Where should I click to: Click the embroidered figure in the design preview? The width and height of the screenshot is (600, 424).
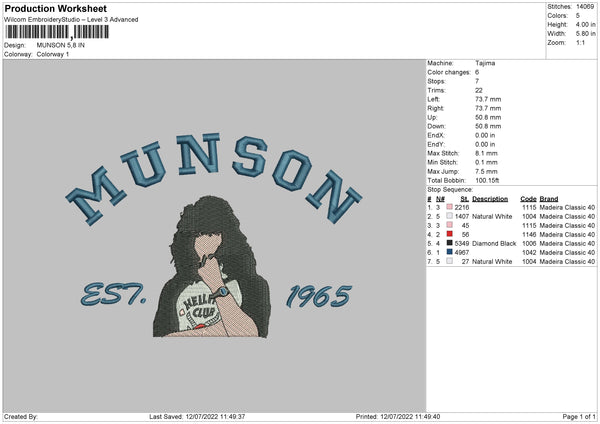point(212,267)
